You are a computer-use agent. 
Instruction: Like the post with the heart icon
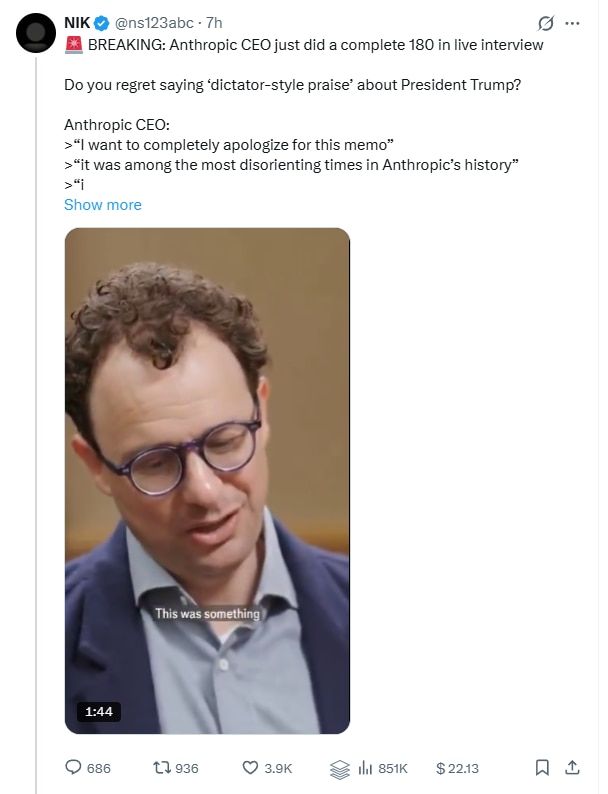[x=250, y=768]
